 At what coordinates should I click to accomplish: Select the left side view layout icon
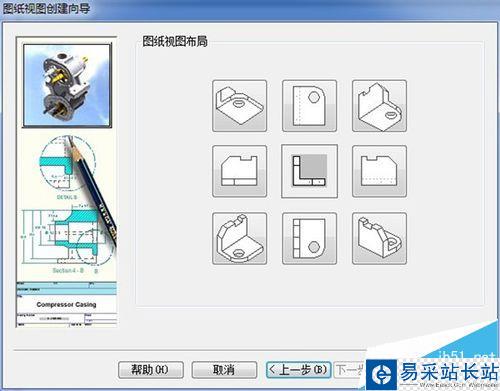[x=239, y=171]
